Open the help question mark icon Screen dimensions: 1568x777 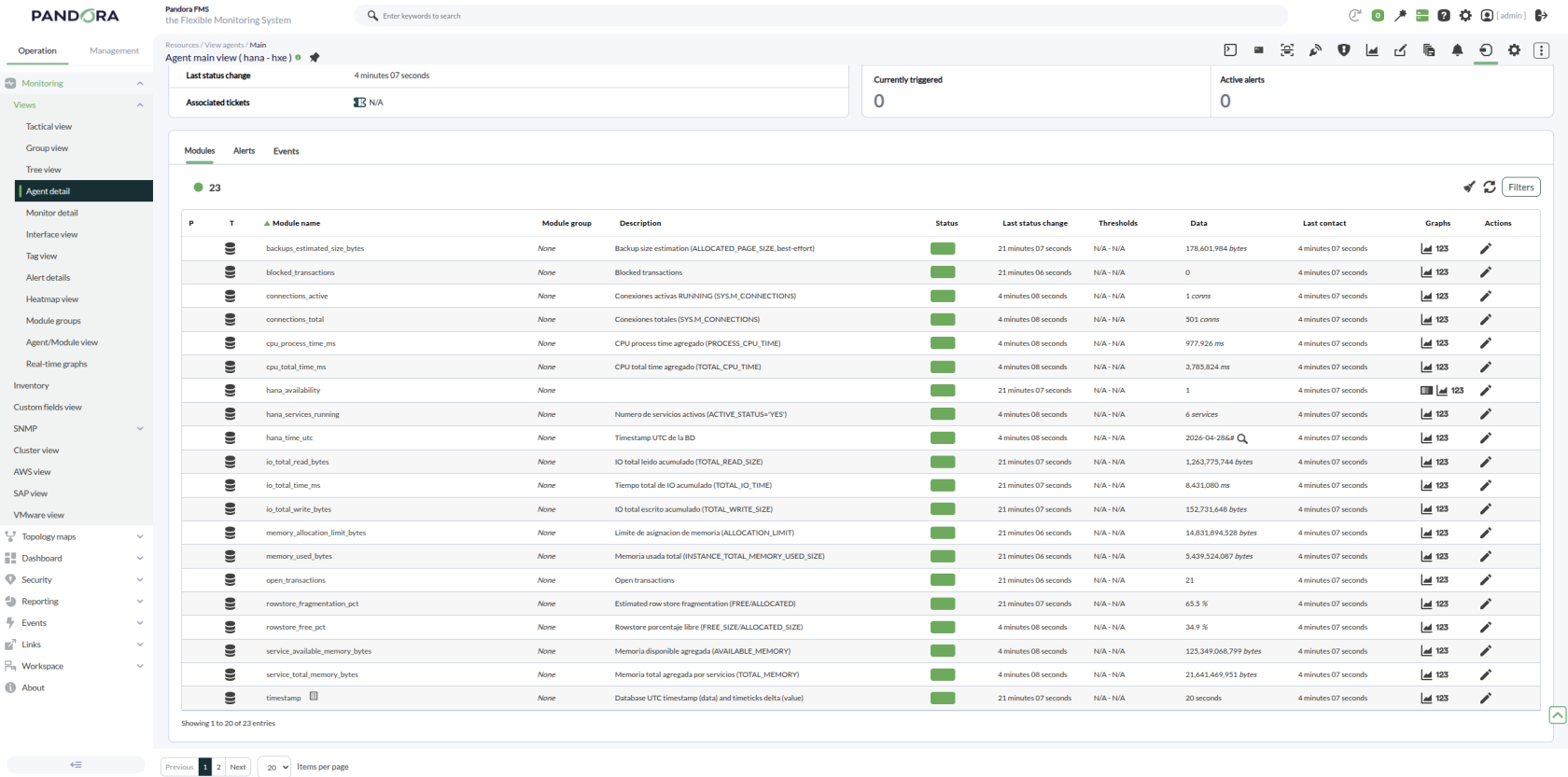(1444, 15)
